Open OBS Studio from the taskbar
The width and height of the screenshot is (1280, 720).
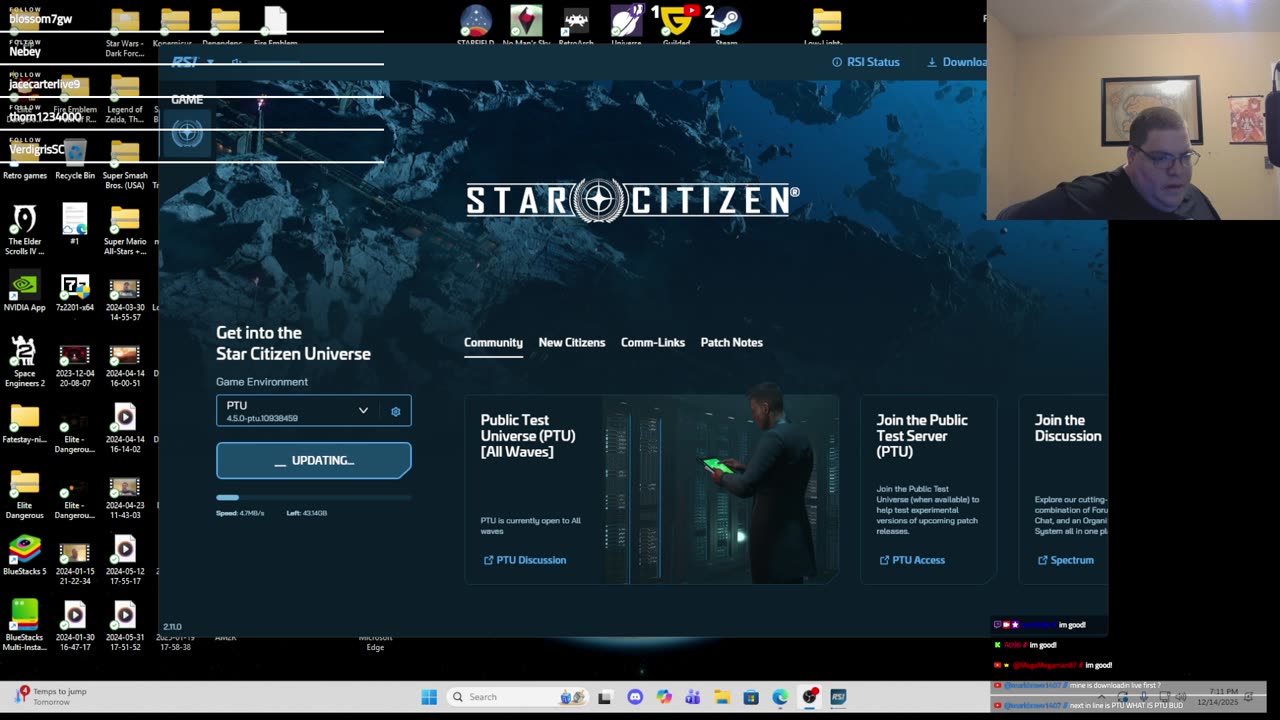[x=809, y=697]
